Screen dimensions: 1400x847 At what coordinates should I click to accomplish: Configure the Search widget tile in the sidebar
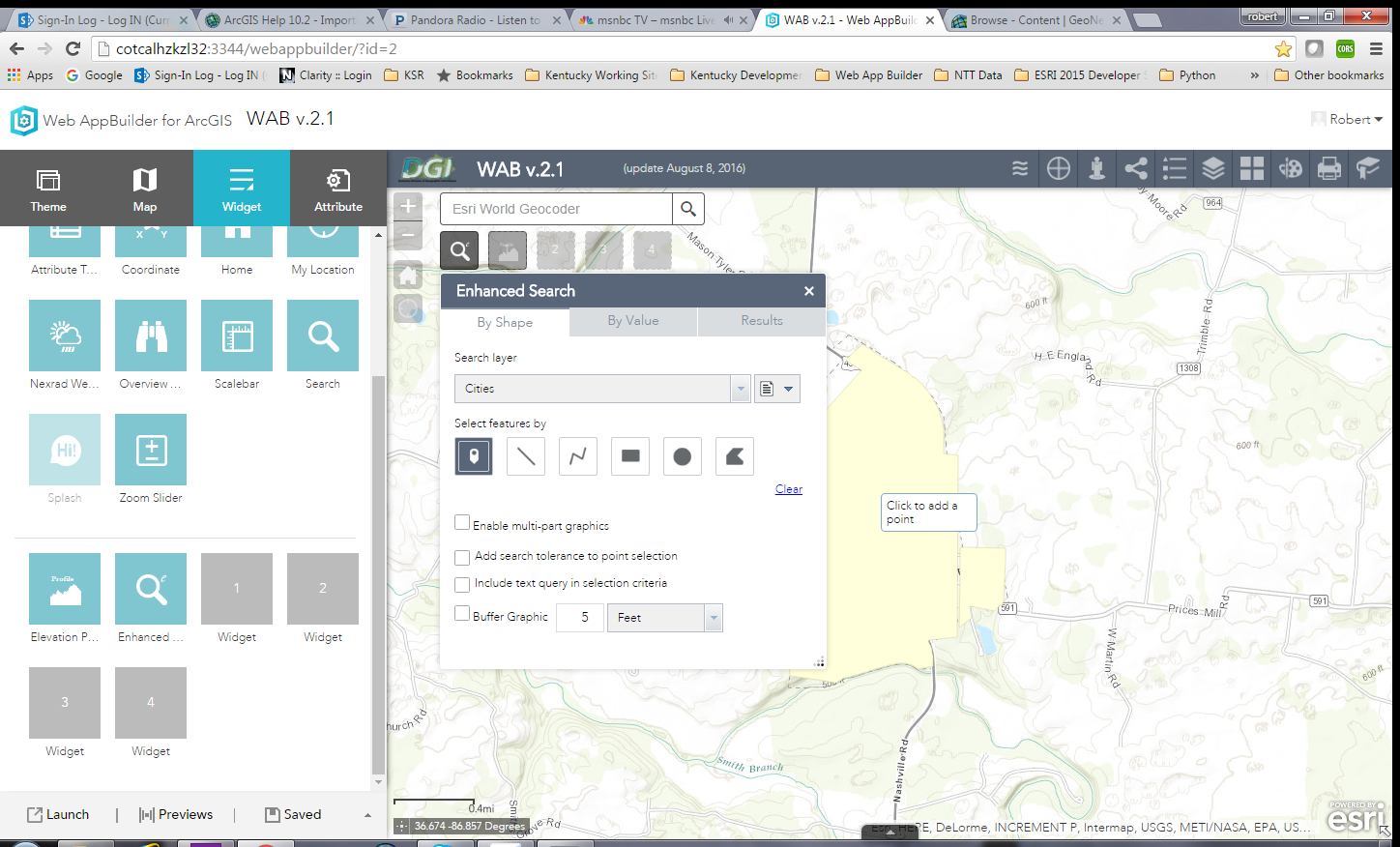[323, 336]
